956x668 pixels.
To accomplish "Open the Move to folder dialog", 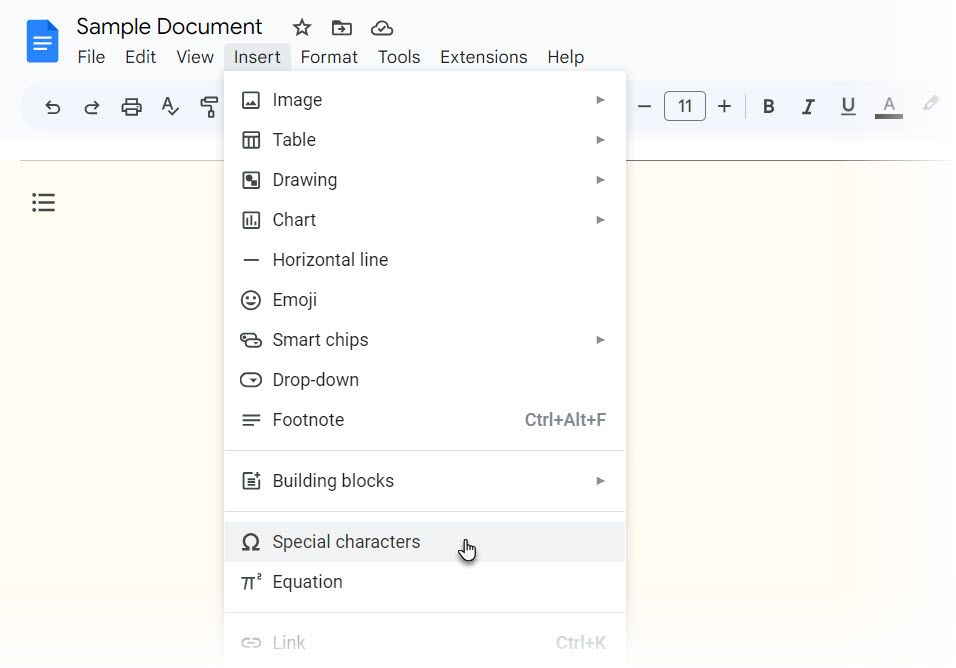I will click(x=341, y=27).
